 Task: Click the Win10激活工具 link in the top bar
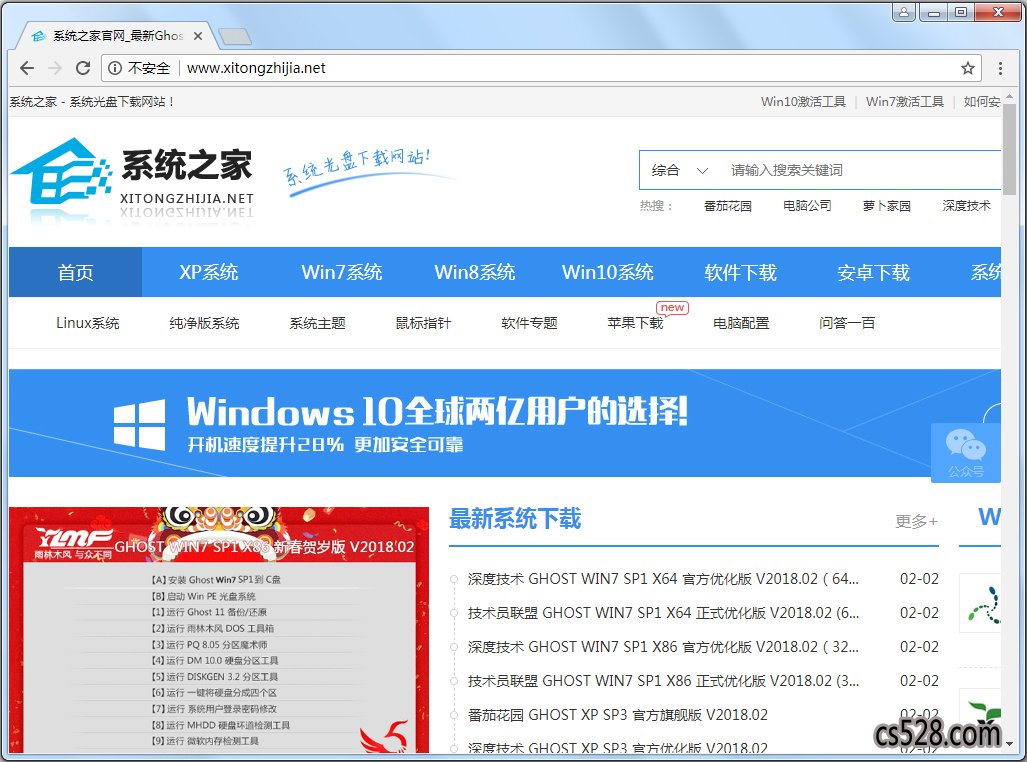803,102
